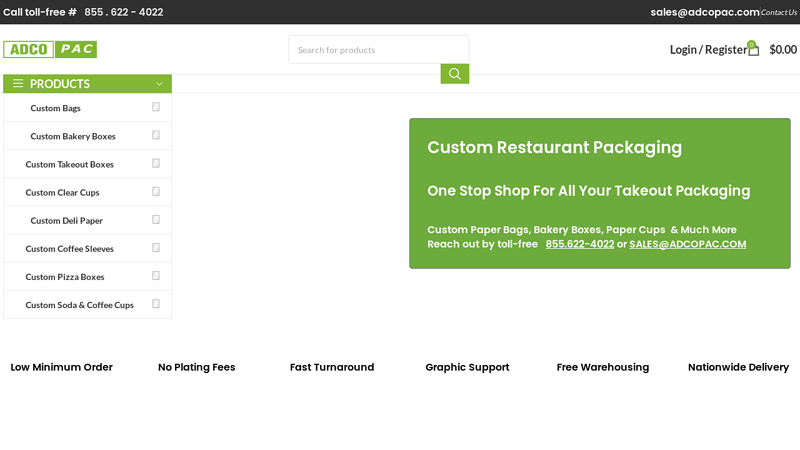Open Custom Bakery Boxes category
The height and width of the screenshot is (450, 800).
pyautogui.click(x=73, y=136)
